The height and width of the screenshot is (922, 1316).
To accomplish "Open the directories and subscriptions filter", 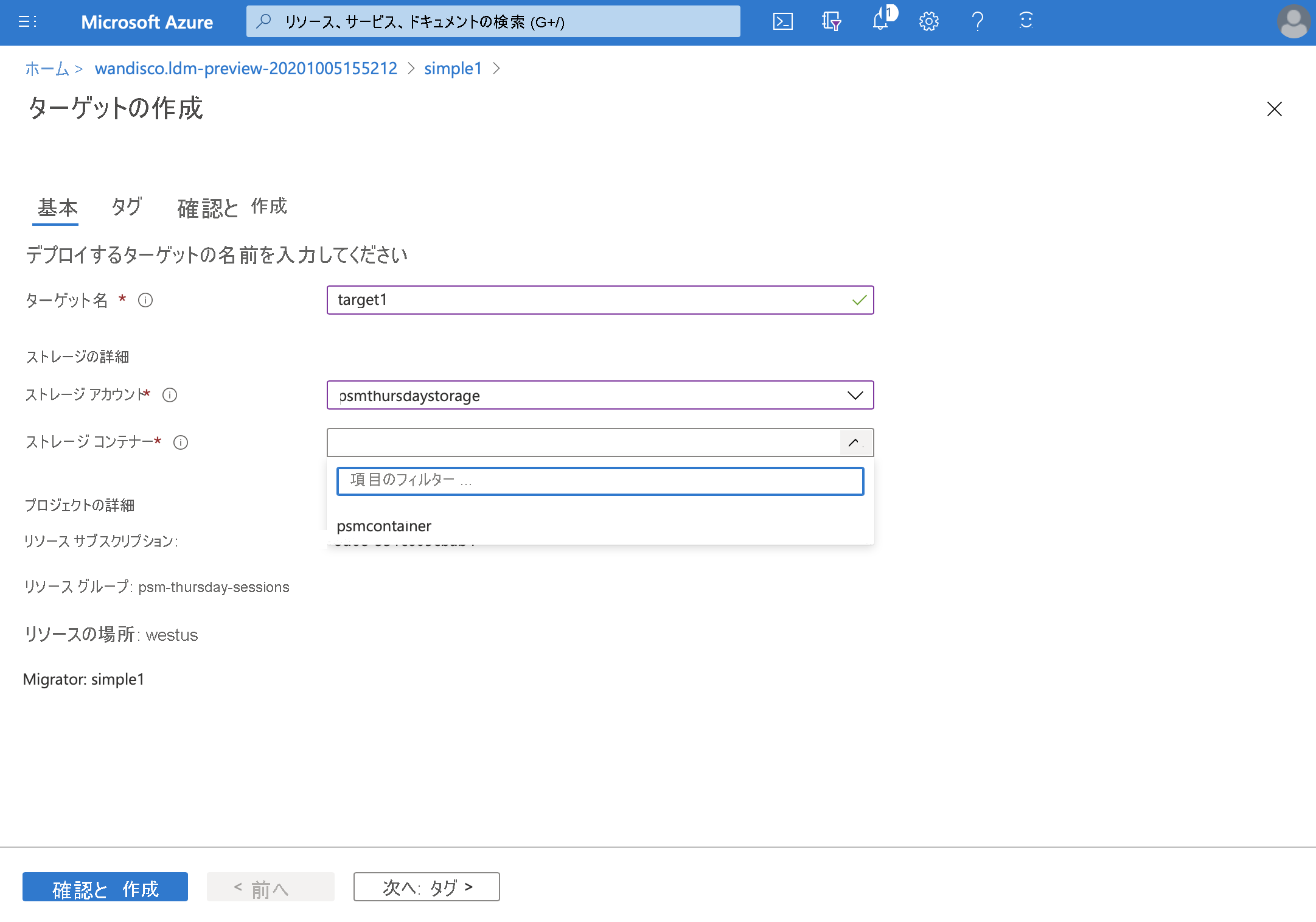I will (830, 21).
